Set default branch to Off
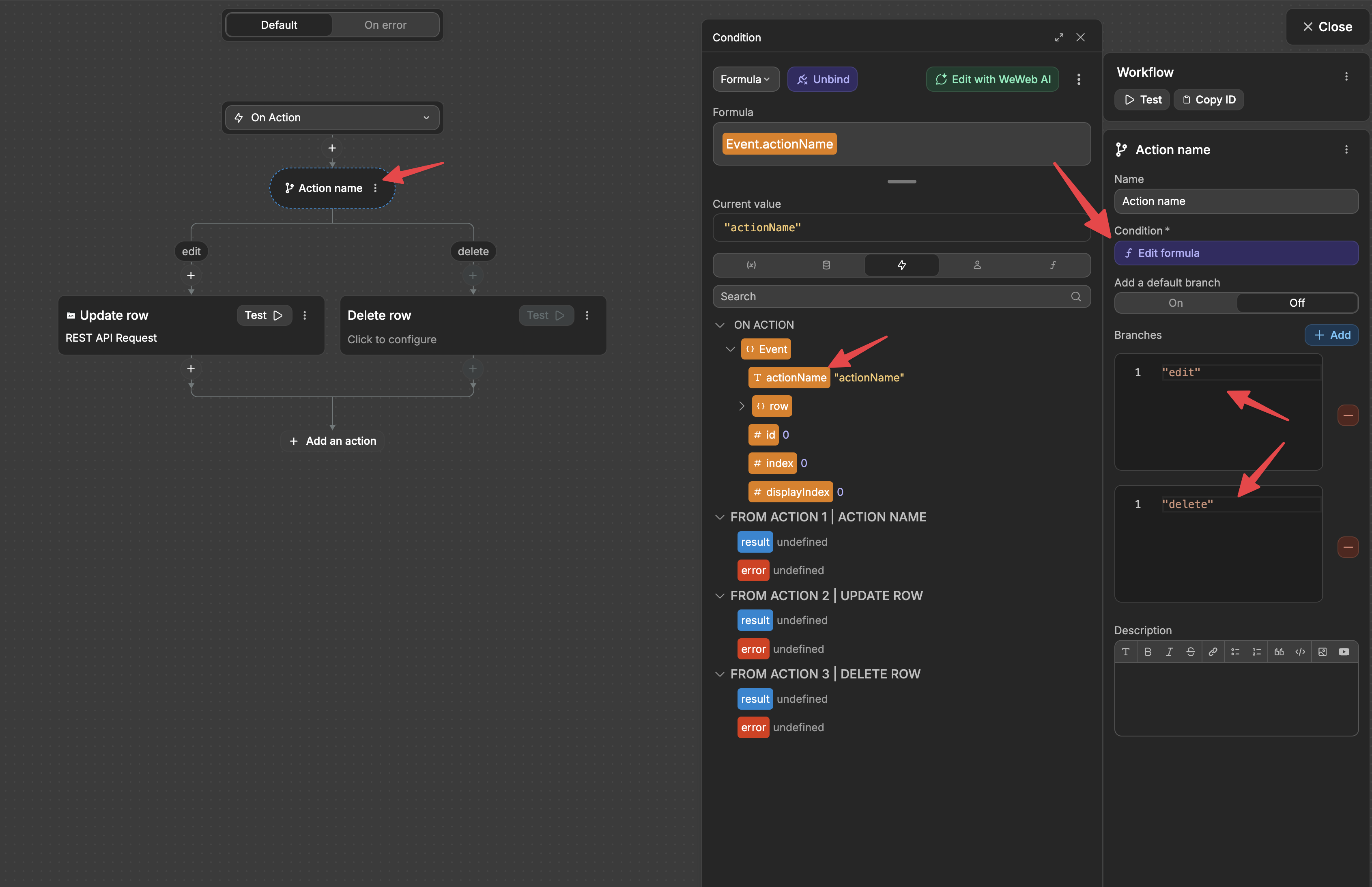 [x=1297, y=302]
